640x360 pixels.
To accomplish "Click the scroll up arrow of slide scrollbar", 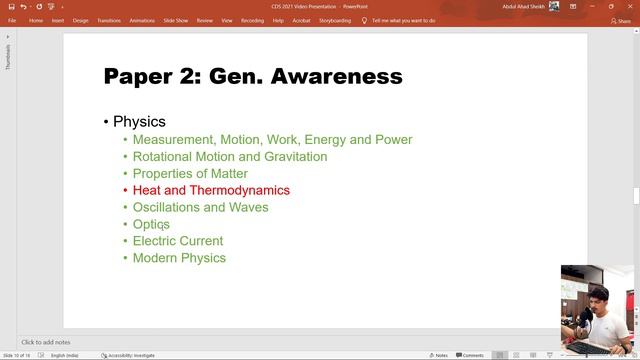I will click(x=636, y=31).
